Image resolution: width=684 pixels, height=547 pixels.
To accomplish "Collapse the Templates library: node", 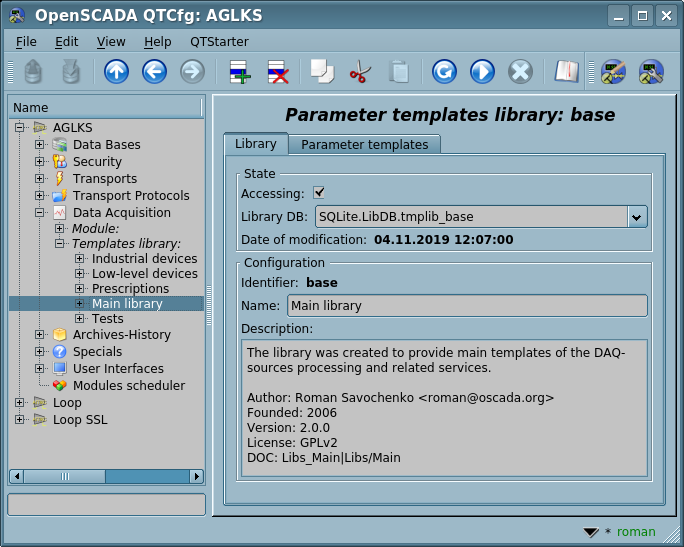I will (59, 243).
